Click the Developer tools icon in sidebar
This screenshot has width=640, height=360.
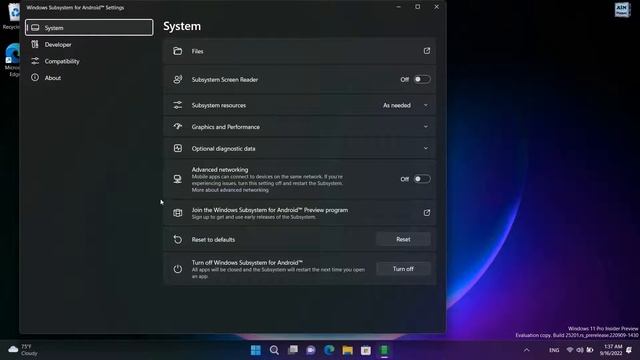click(x=35, y=44)
